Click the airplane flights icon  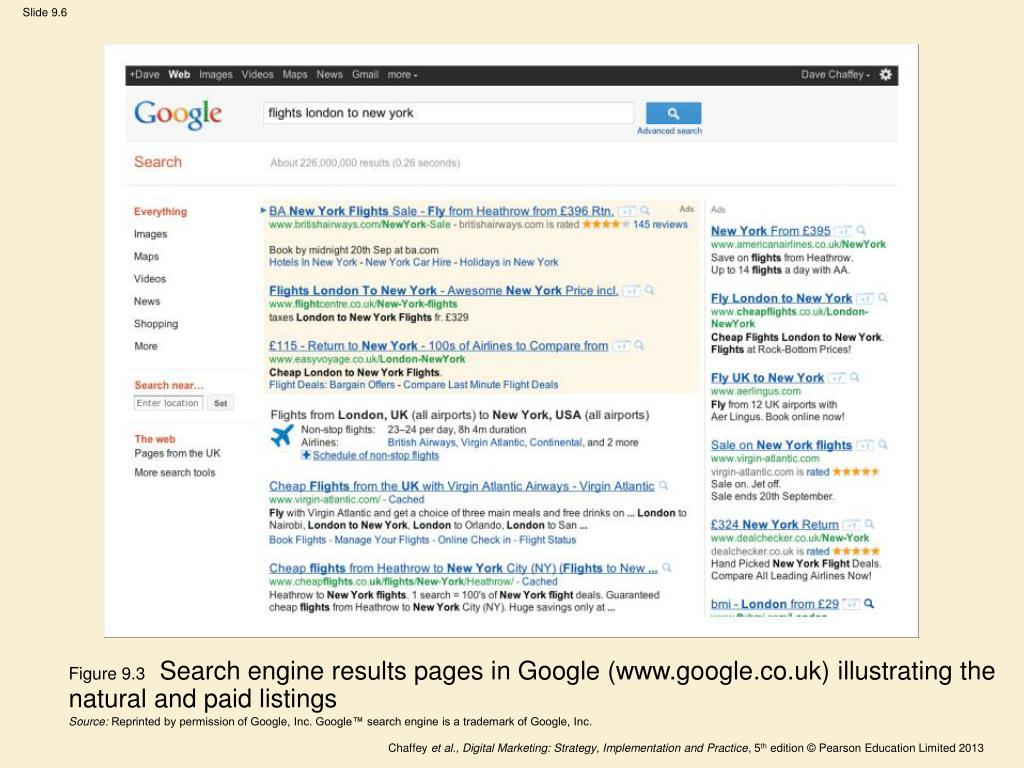pos(281,436)
